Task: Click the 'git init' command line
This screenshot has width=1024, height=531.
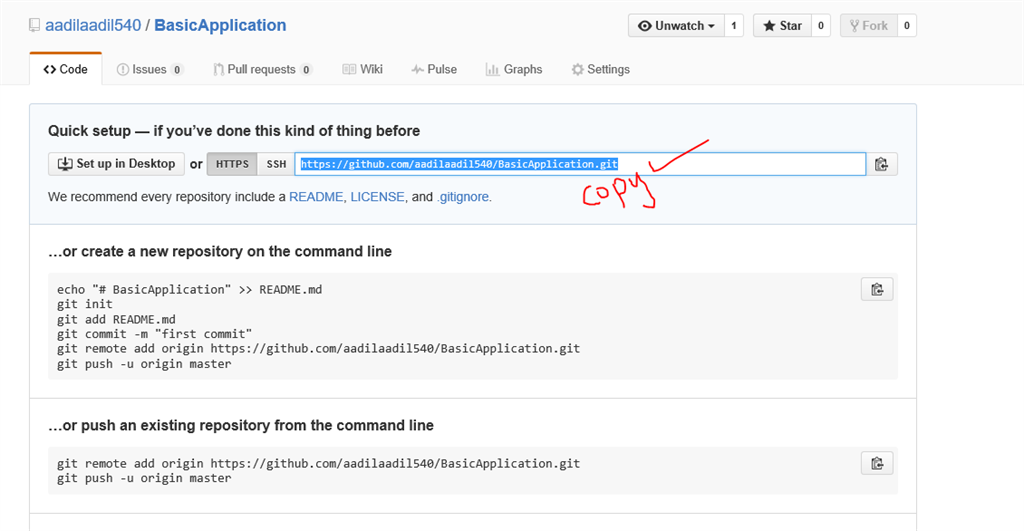Action: click(x=85, y=304)
